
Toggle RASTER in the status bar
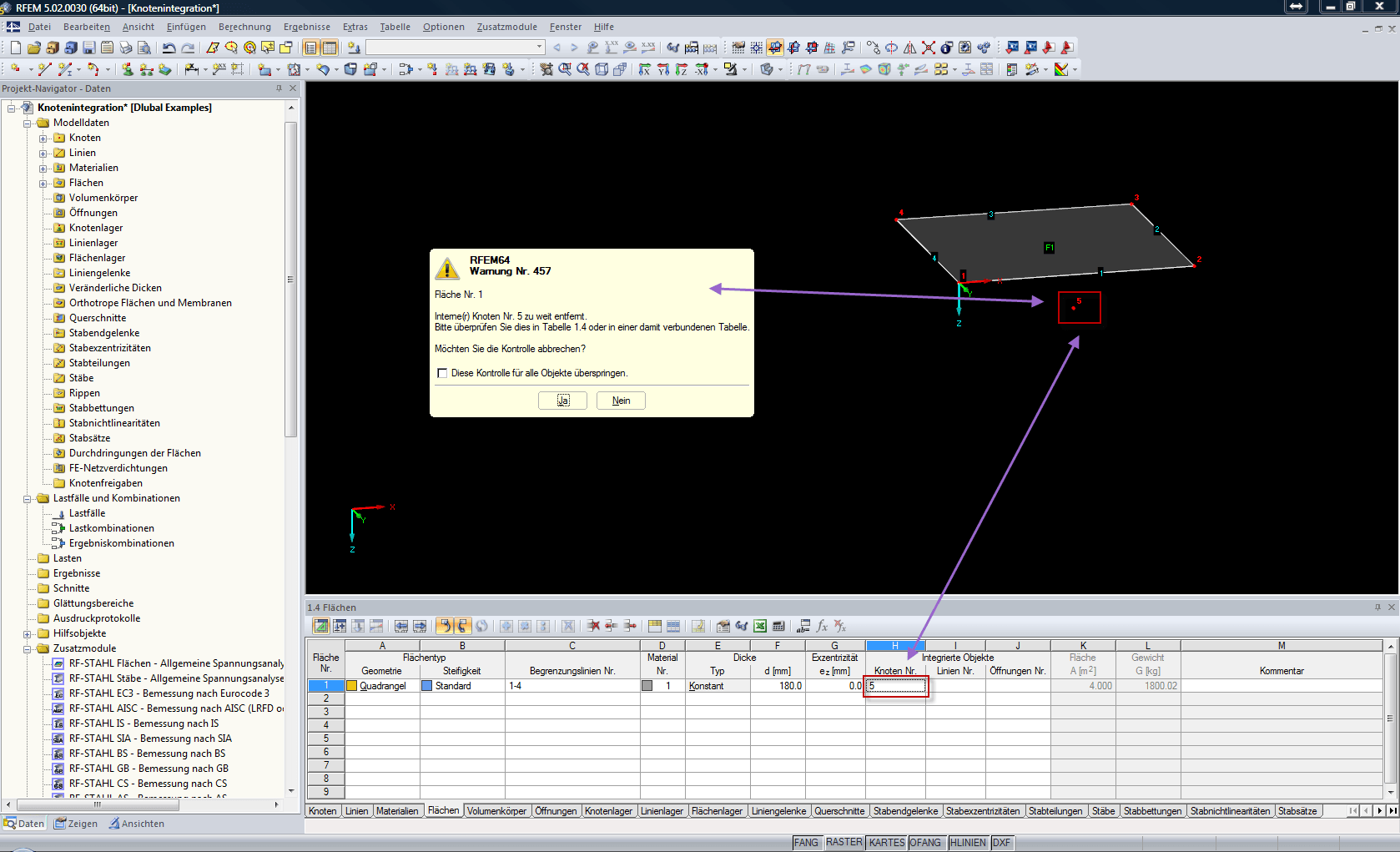(844, 843)
